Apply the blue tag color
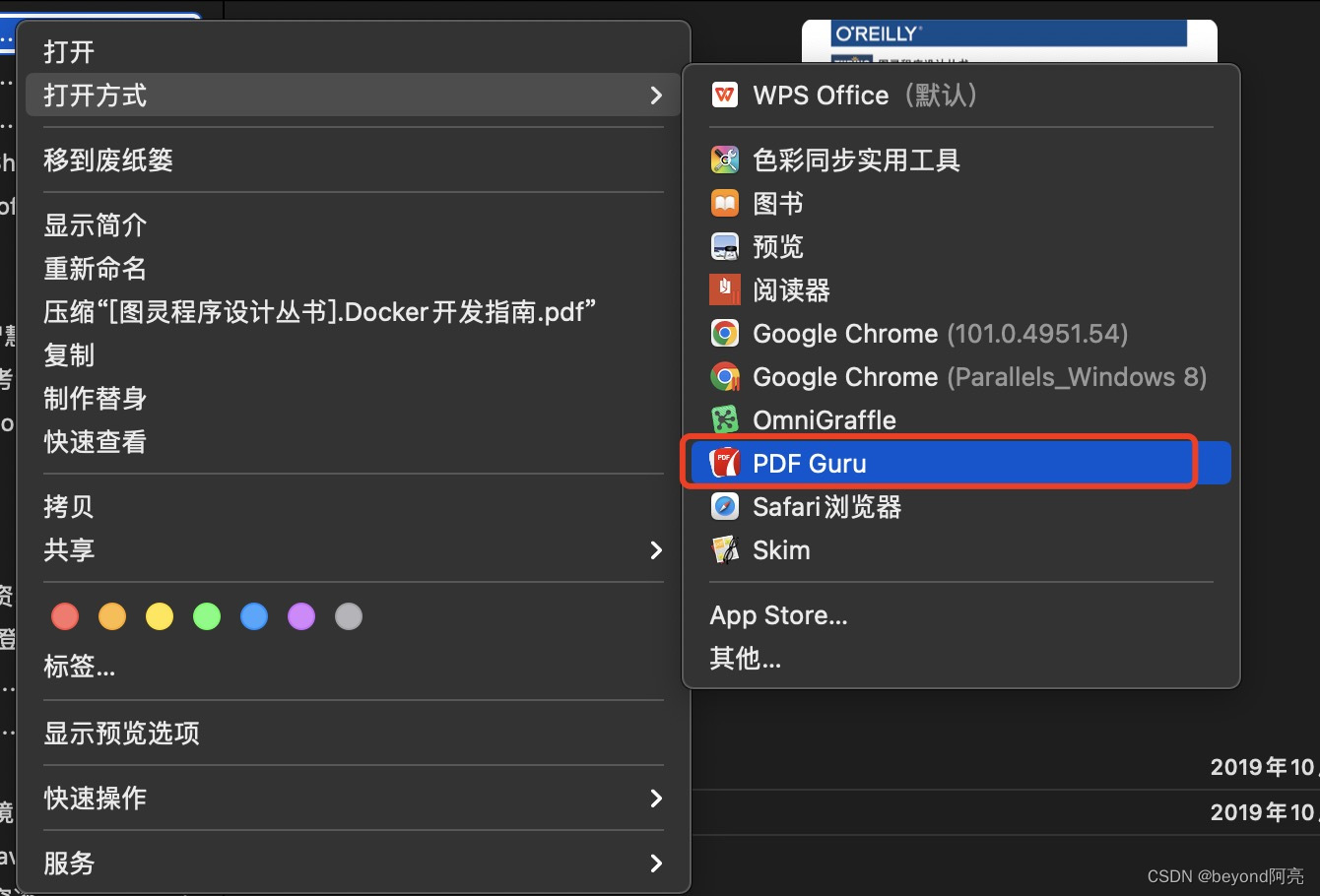The height and width of the screenshot is (896, 1320). click(x=254, y=616)
